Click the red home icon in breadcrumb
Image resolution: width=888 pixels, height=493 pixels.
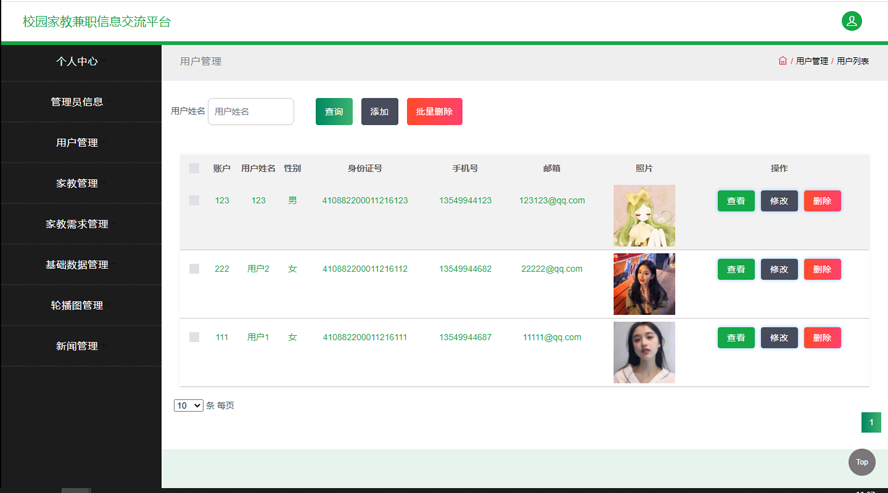tap(782, 61)
